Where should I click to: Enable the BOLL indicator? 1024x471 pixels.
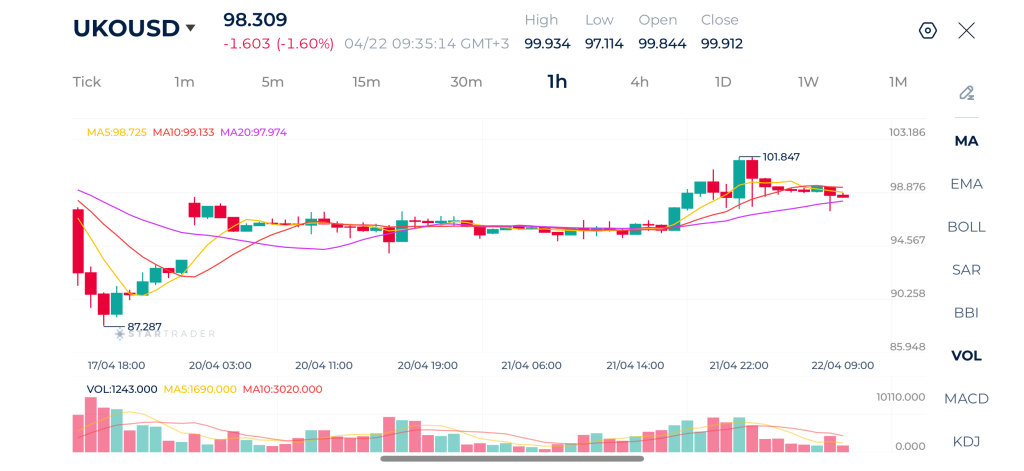tap(967, 227)
